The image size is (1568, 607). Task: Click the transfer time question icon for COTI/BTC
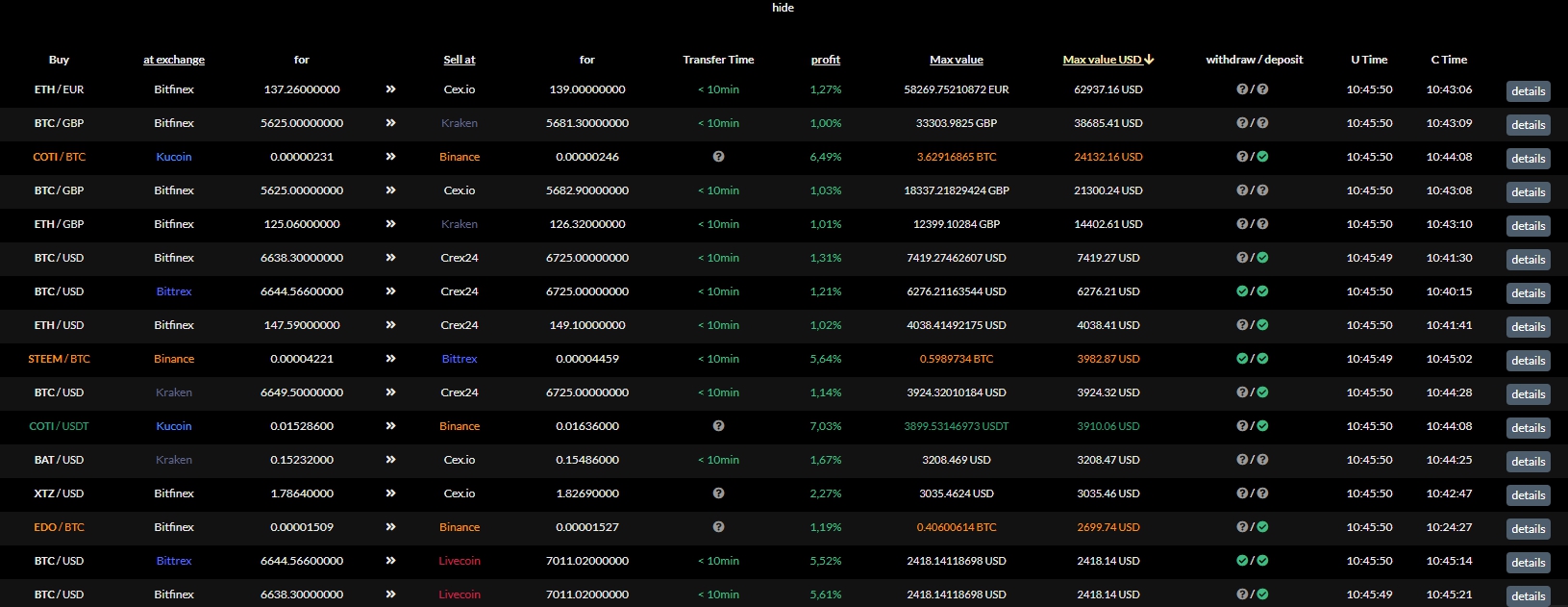(718, 157)
